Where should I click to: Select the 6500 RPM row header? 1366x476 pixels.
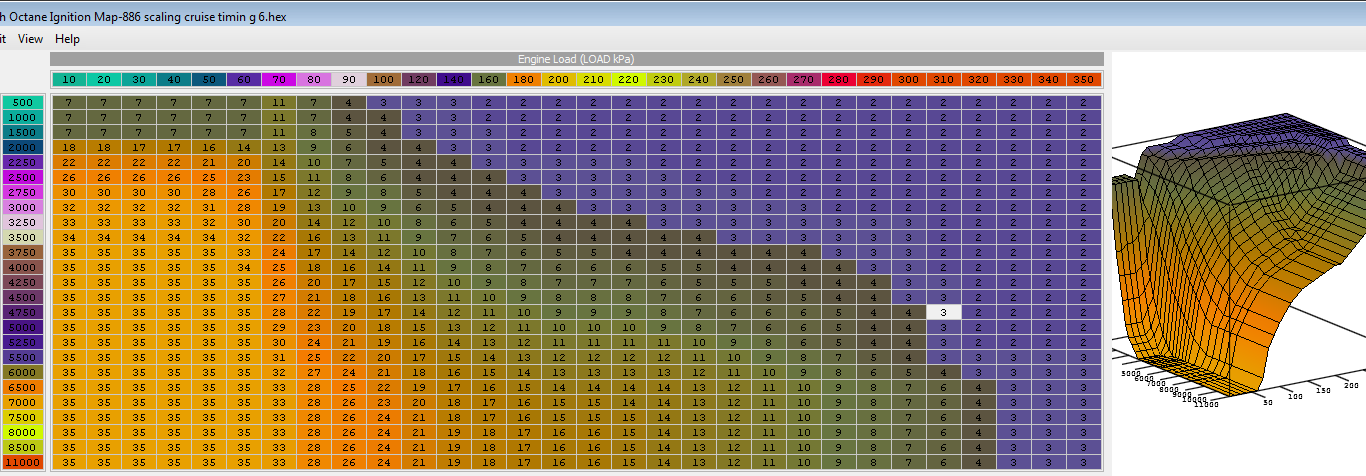coord(23,387)
